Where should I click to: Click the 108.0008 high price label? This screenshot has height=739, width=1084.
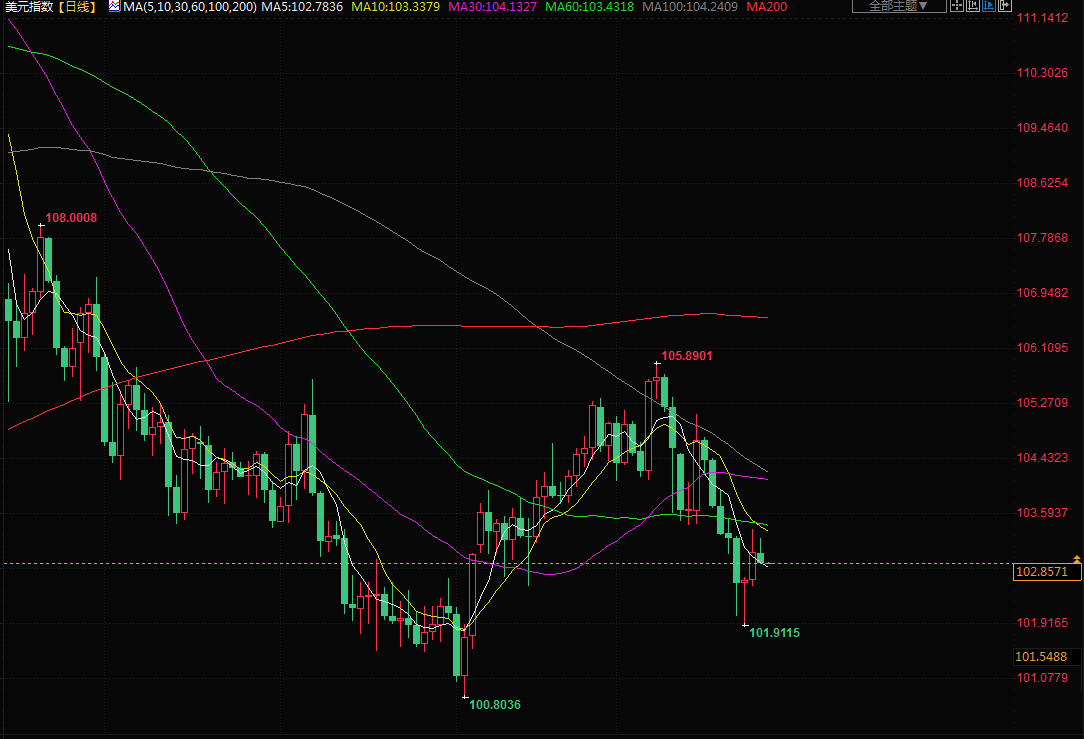[71, 217]
